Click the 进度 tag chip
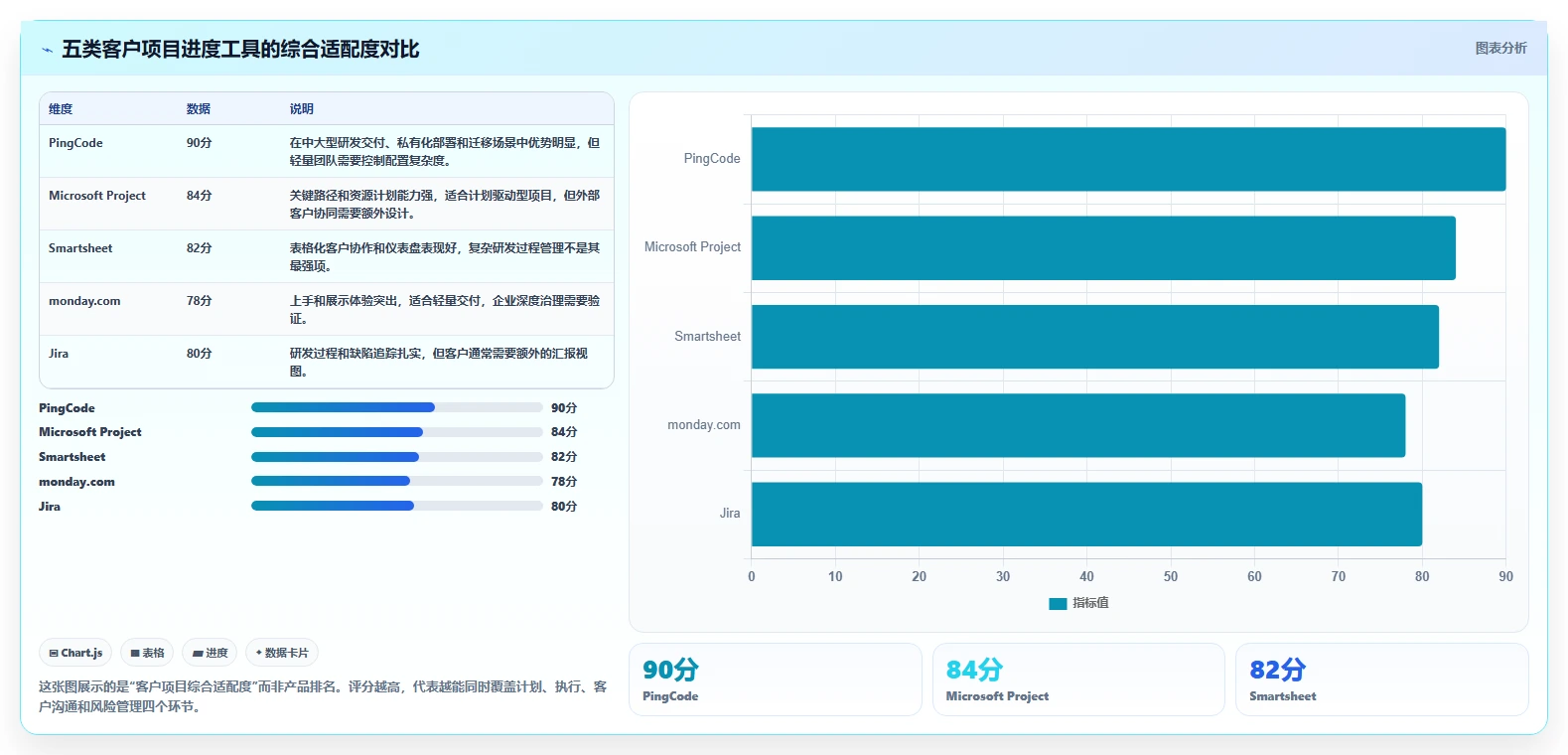This screenshot has width=1568, height=755. coord(210,653)
